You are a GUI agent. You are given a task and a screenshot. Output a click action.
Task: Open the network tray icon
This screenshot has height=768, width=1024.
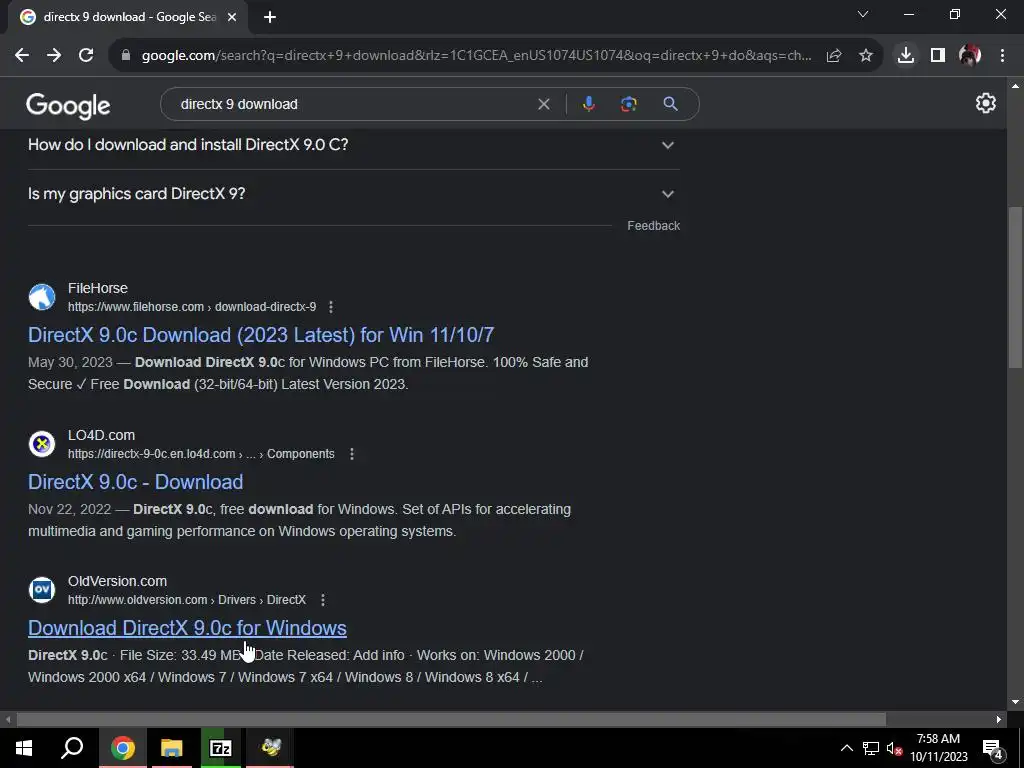871,748
